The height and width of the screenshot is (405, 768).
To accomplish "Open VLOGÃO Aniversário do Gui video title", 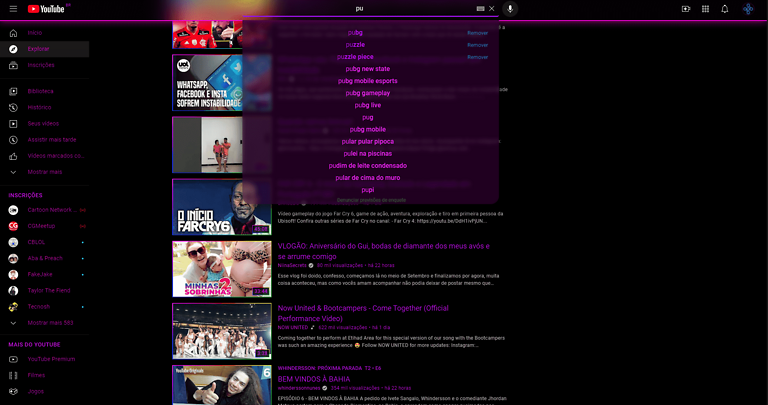I will (384, 251).
